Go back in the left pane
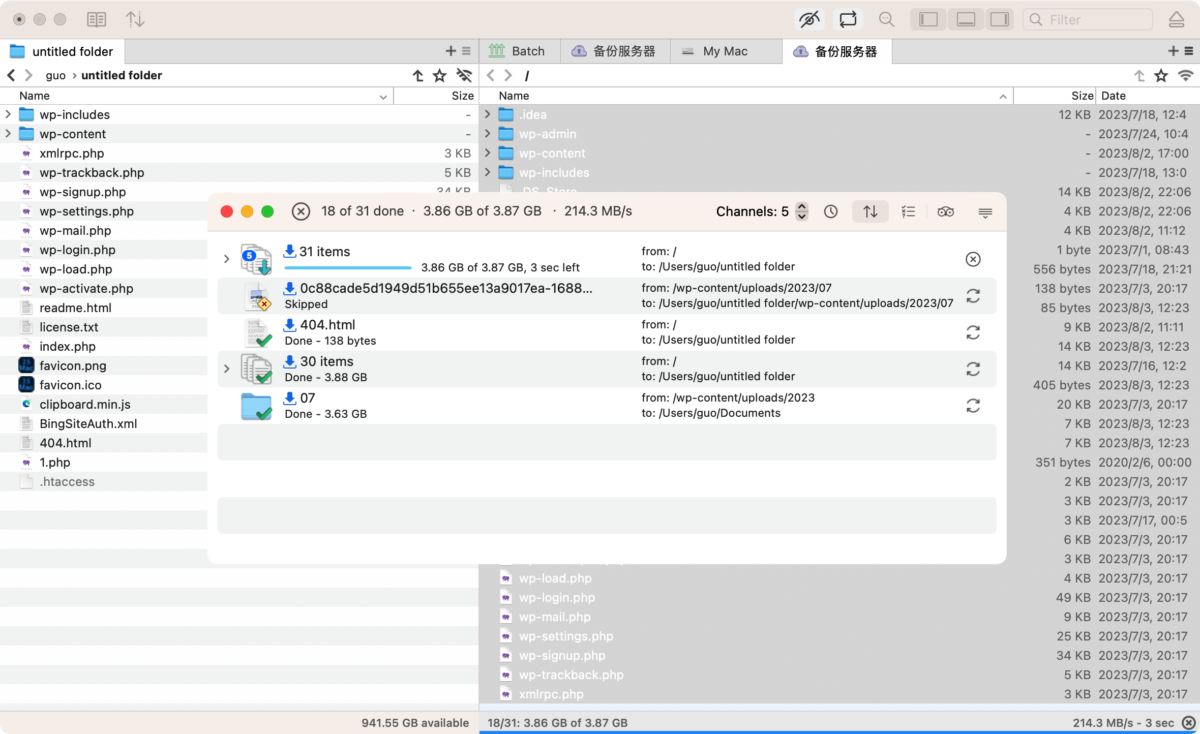This screenshot has width=1200, height=734. [x=11, y=75]
